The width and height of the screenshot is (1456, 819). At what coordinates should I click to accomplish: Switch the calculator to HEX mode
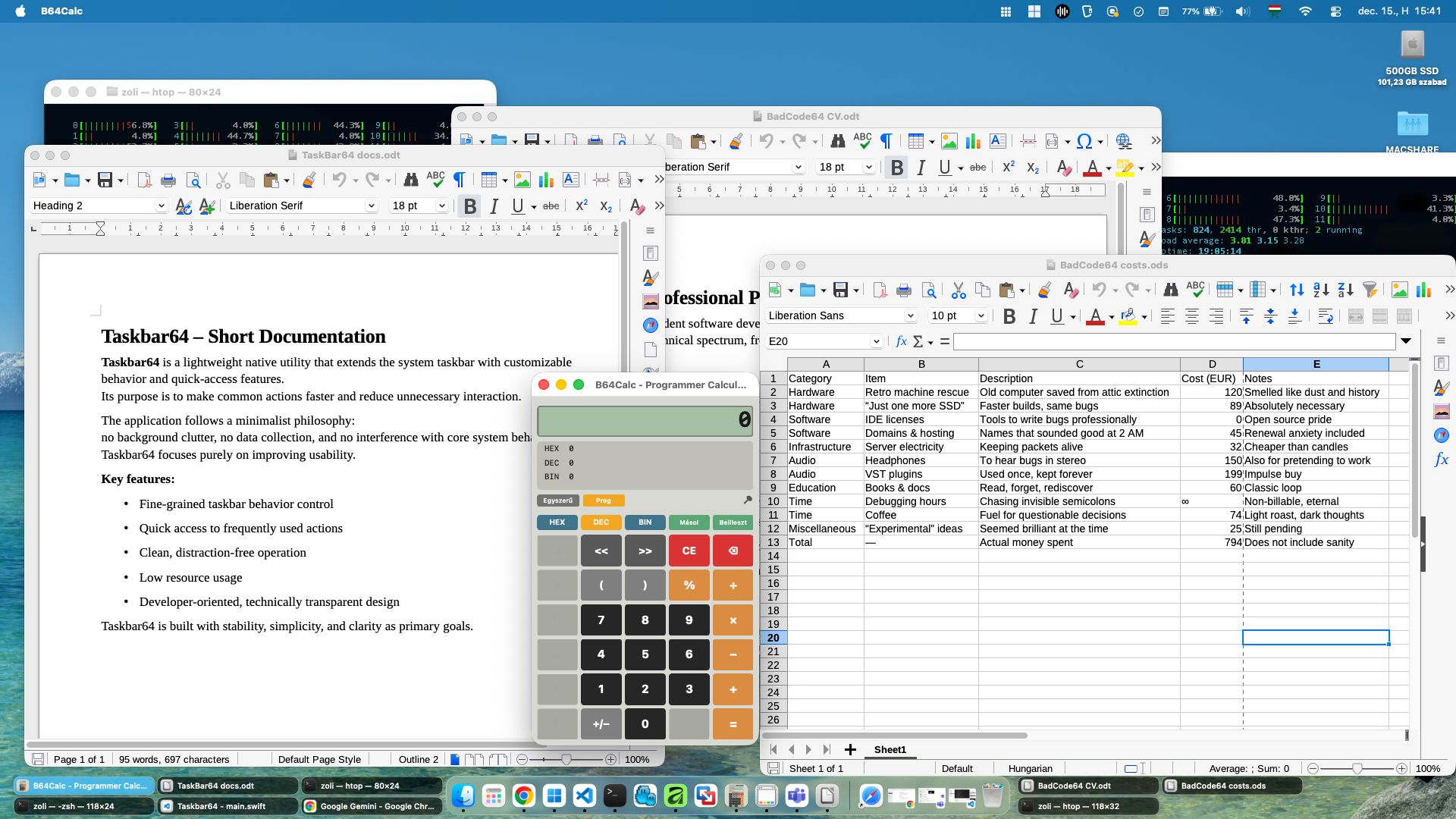pyautogui.click(x=557, y=522)
